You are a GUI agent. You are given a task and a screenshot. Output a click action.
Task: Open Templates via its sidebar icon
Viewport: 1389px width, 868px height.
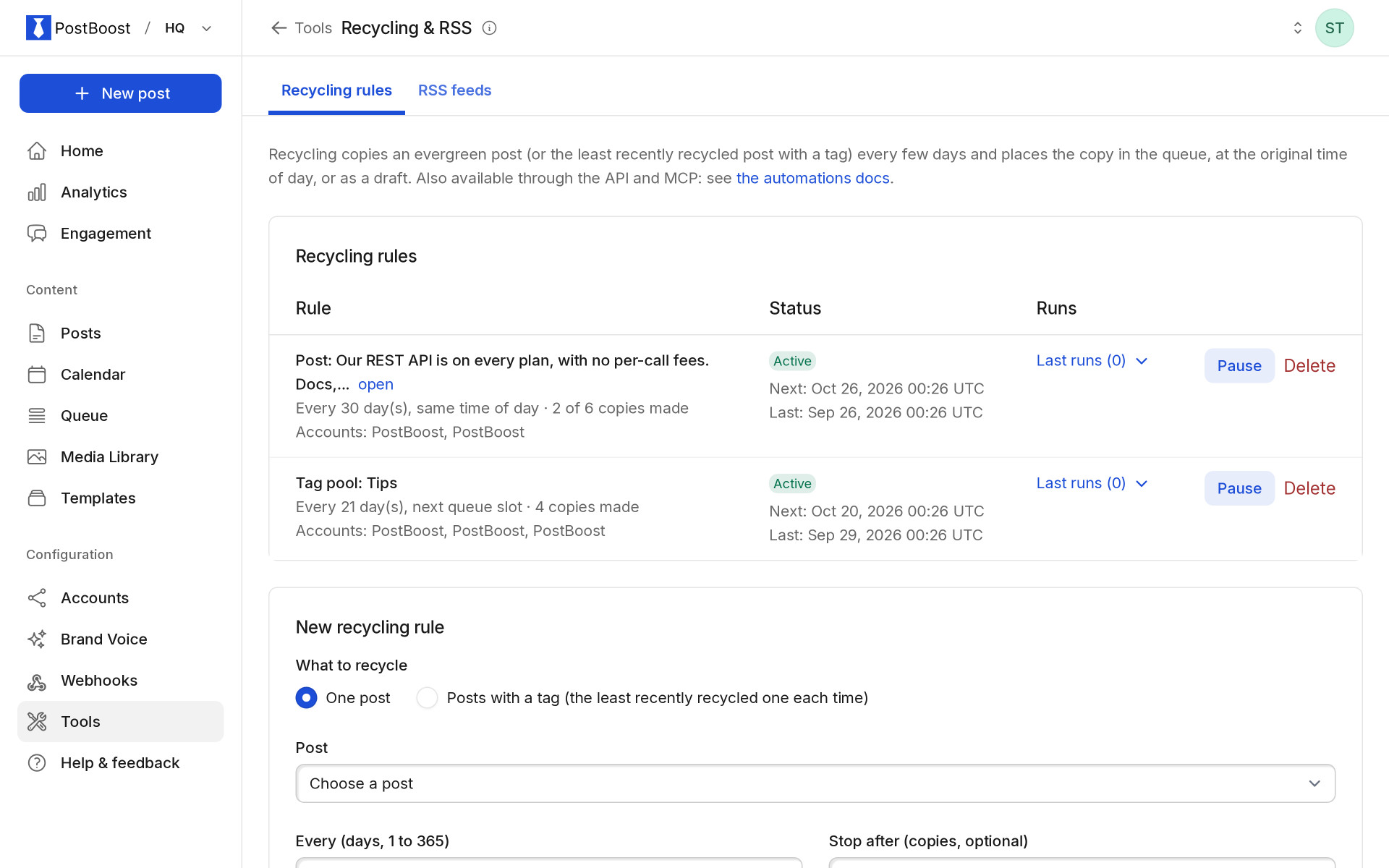pos(37,498)
